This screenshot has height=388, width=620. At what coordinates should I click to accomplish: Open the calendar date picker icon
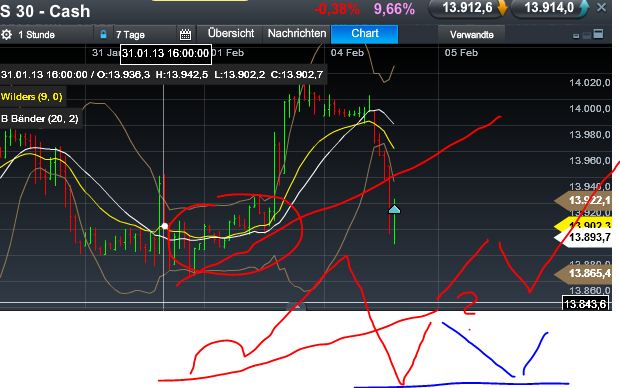(185, 35)
